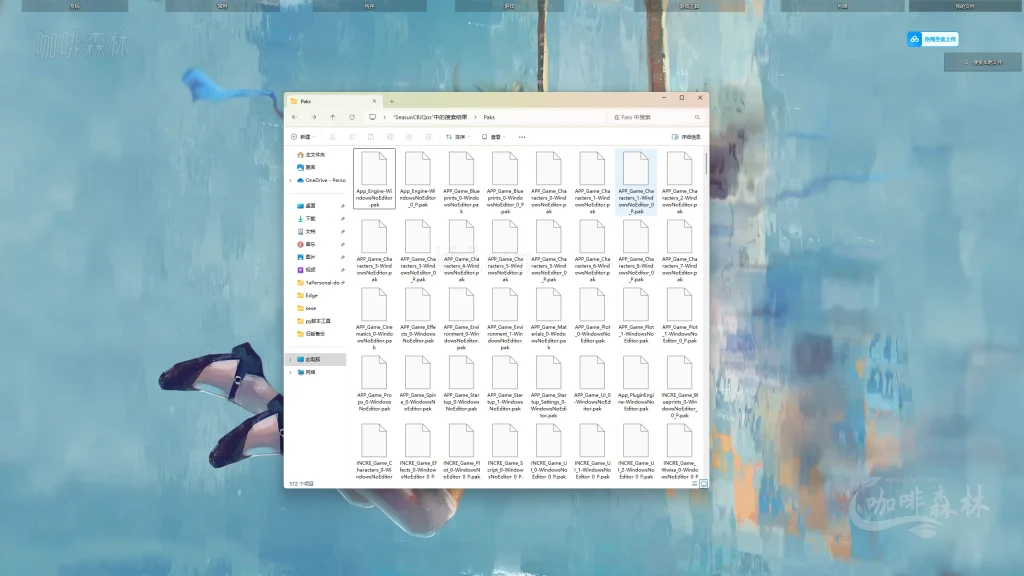Click the Back navigation arrow
Viewport: 1024px width, 576px height.
click(294, 117)
